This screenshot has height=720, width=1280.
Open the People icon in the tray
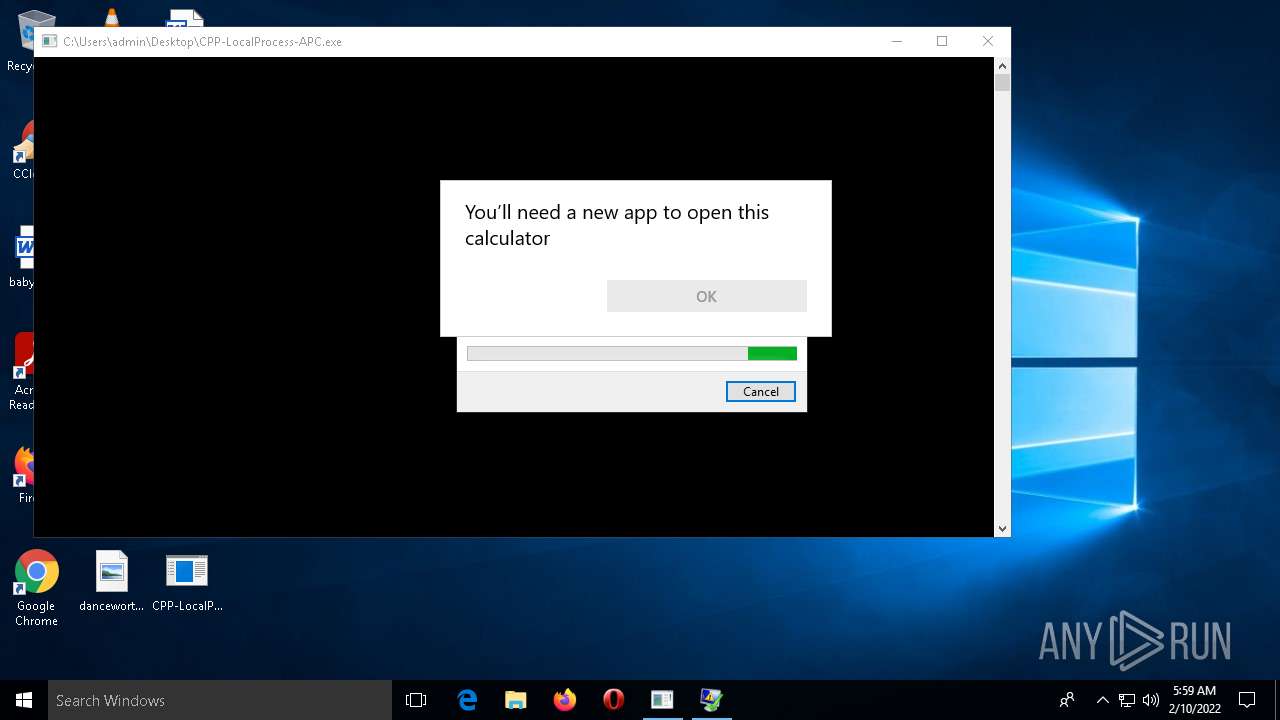pos(1068,700)
